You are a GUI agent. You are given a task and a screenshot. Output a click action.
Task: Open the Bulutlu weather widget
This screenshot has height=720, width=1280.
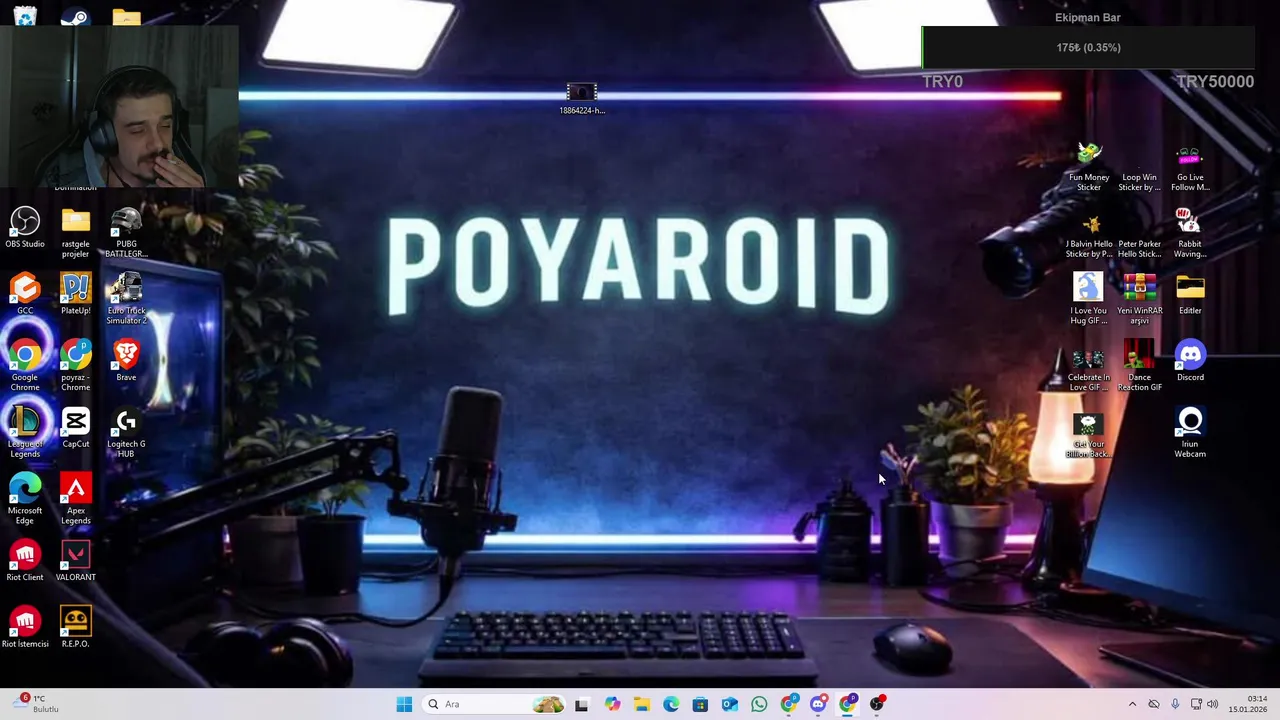pyautogui.click(x=36, y=704)
